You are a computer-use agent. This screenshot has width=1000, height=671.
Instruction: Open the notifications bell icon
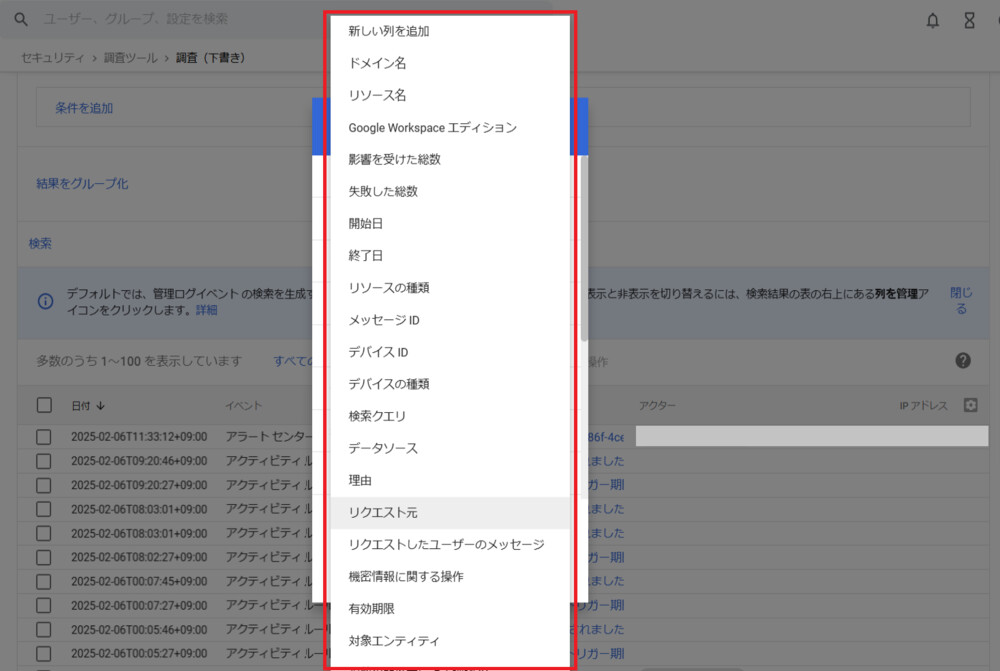932,20
